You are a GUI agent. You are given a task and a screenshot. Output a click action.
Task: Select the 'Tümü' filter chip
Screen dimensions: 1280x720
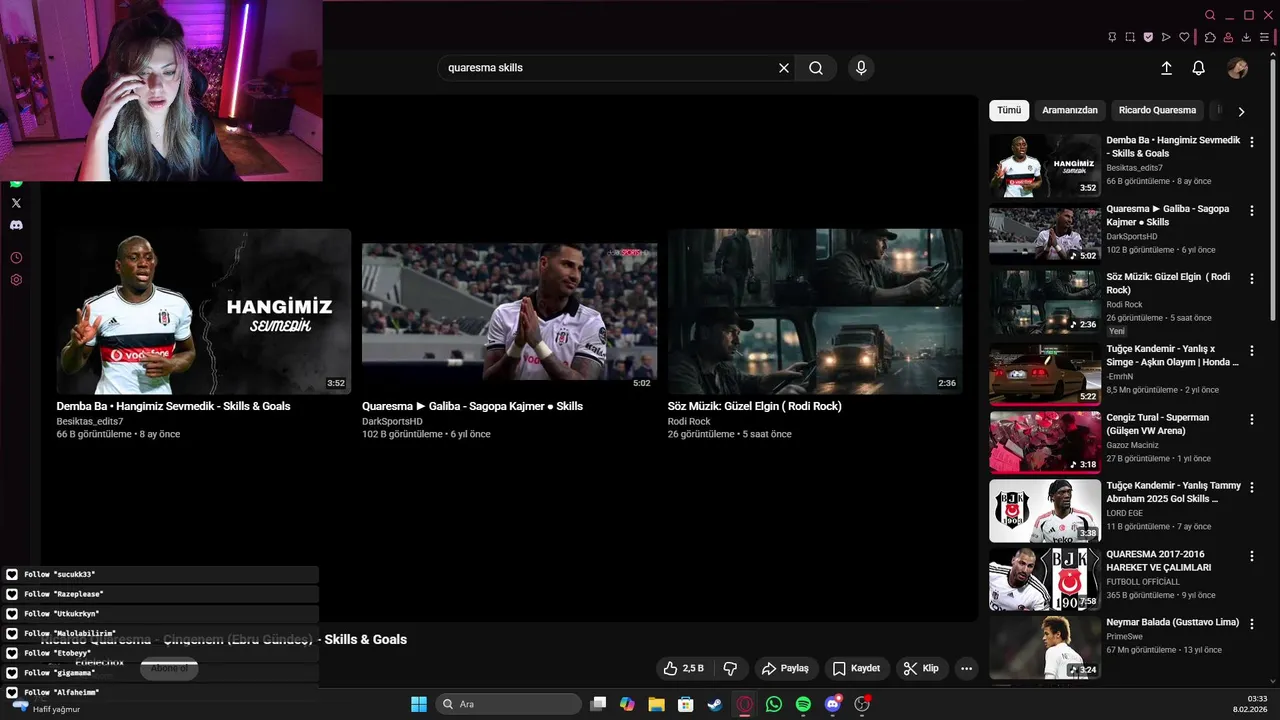[1009, 110]
